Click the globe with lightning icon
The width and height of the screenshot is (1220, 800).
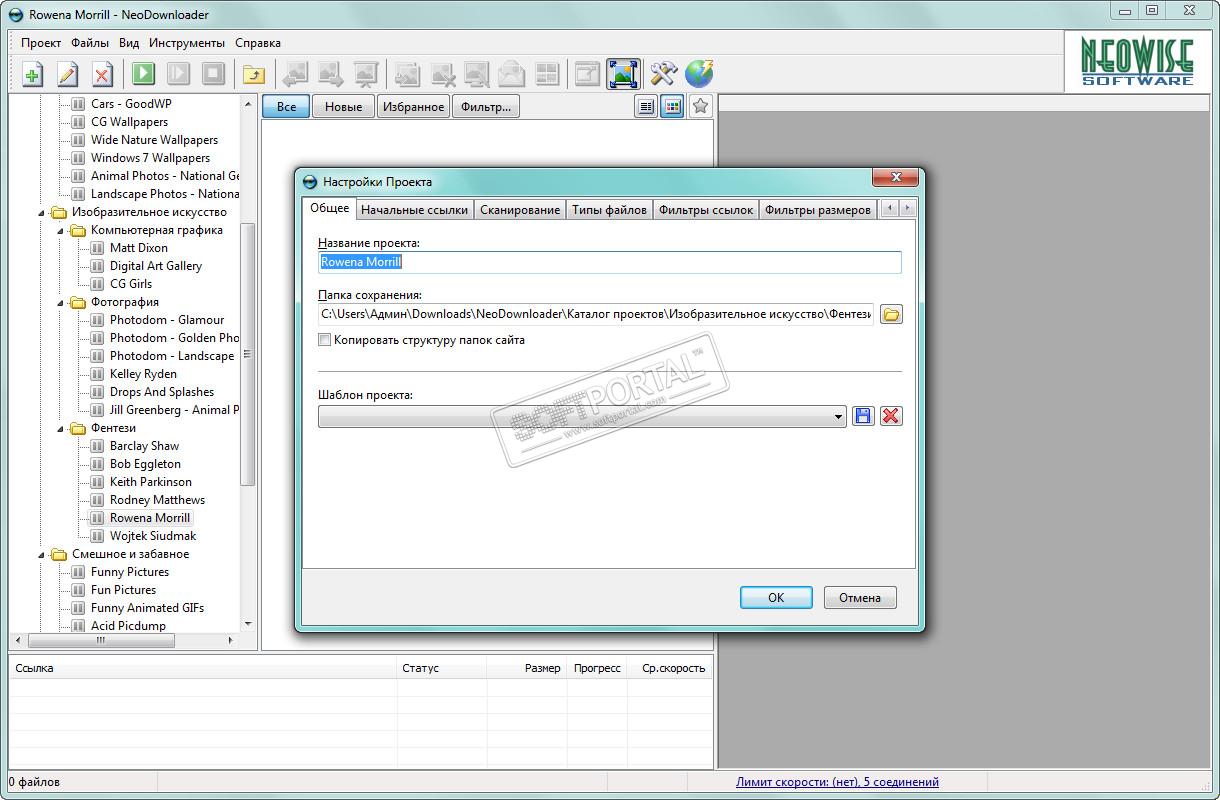(x=699, y=74)
